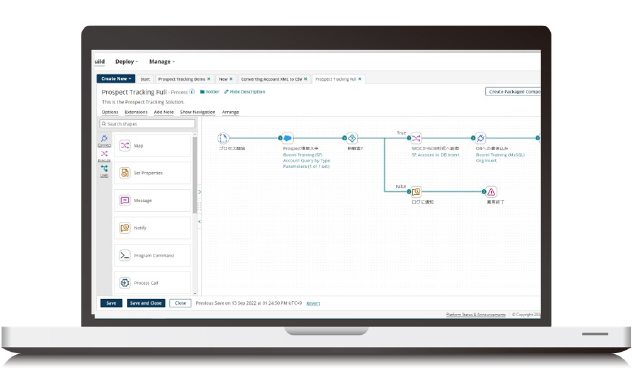Collapse the shape palette panel arrow
632x378 pixels.
[200, 222]
